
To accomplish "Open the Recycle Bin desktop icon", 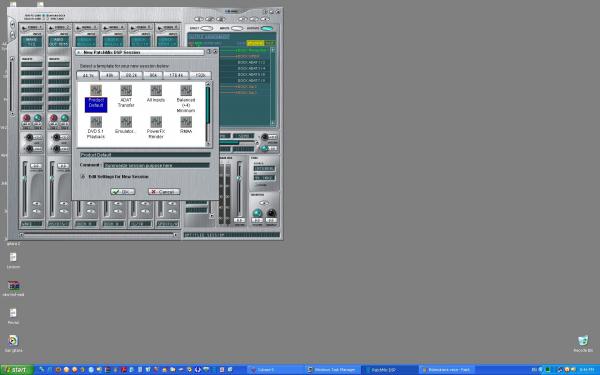I will (x=583, y=343).
